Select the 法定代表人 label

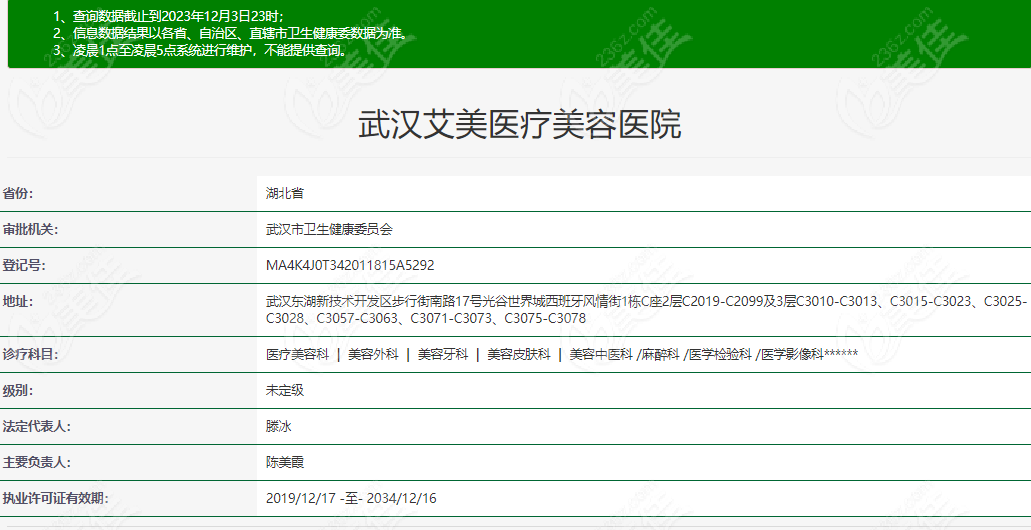pyautogui.click(x=36, y=427)
